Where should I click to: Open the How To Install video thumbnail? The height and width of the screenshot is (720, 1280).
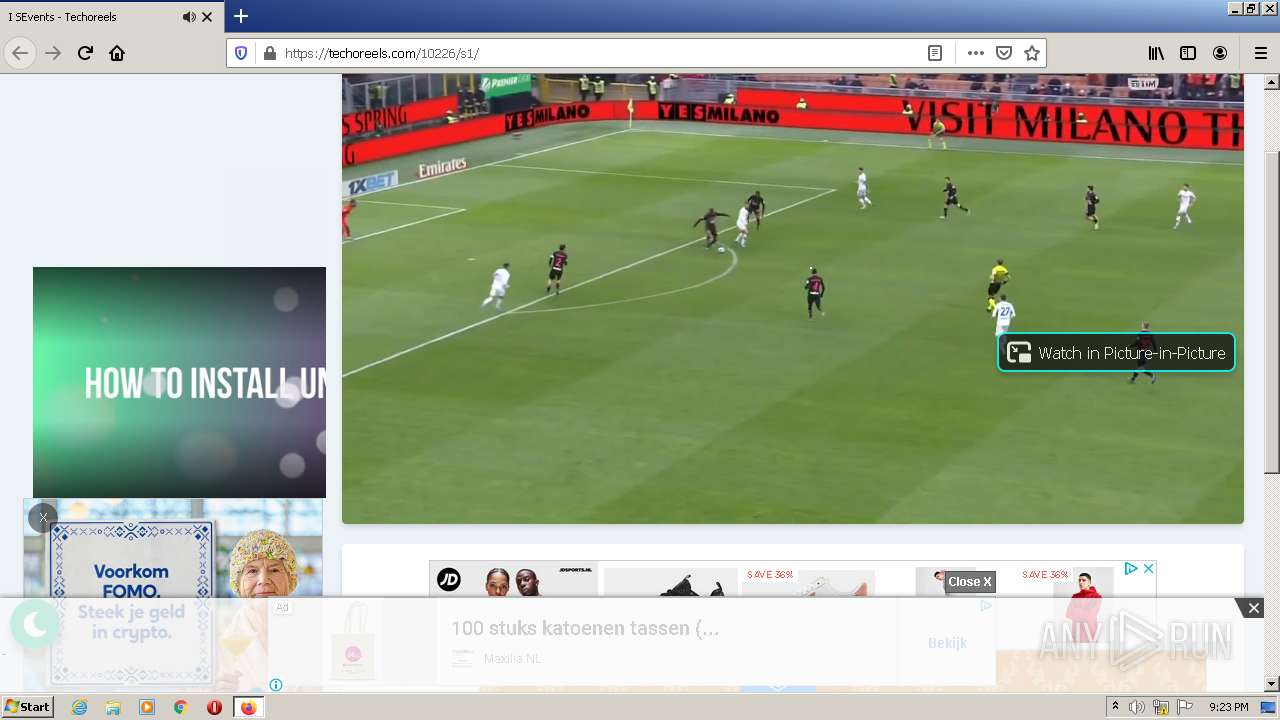pyautogui.click(x=179, y=382)
